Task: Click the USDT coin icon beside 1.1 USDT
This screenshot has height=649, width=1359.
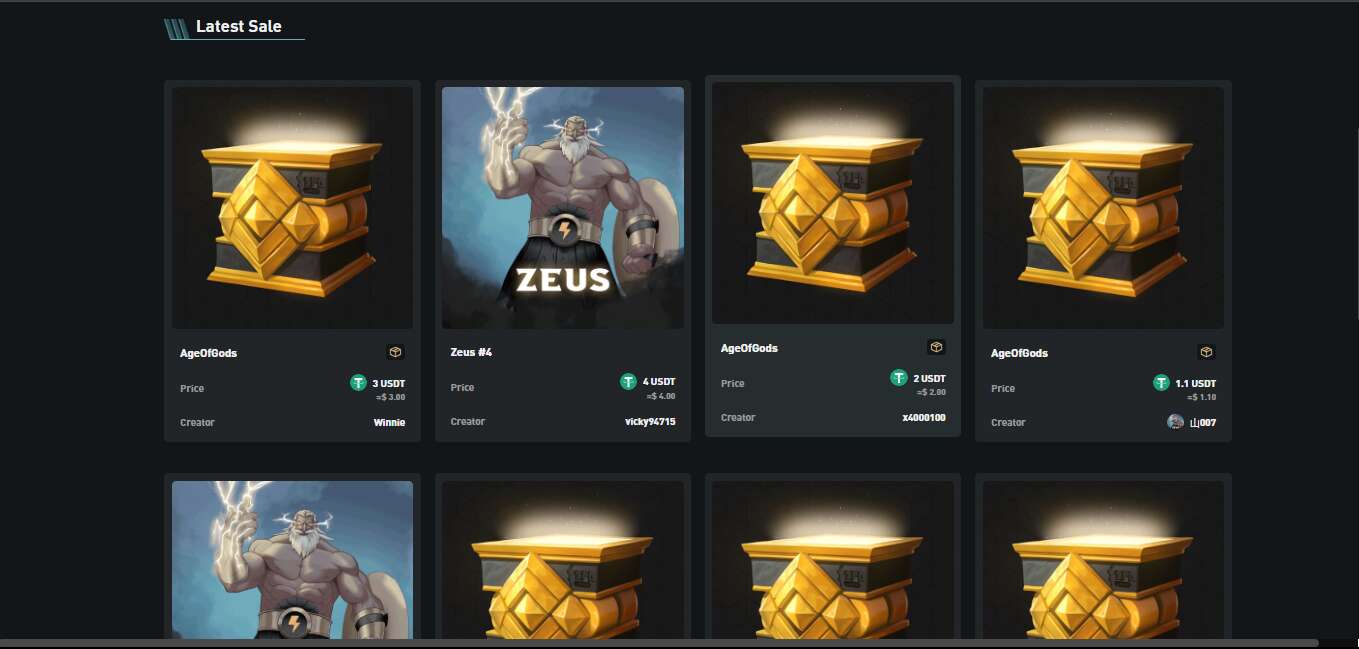Action: (1161, 382)
